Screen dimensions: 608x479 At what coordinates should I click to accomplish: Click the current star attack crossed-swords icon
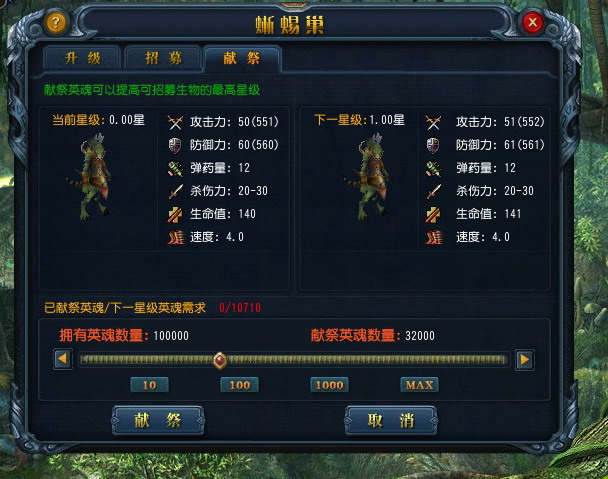point(175,122)
